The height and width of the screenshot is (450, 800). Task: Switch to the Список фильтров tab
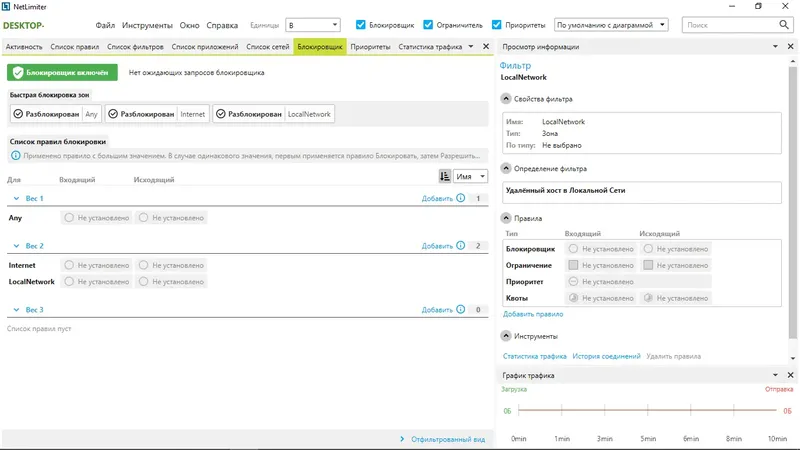click(135, 46)
